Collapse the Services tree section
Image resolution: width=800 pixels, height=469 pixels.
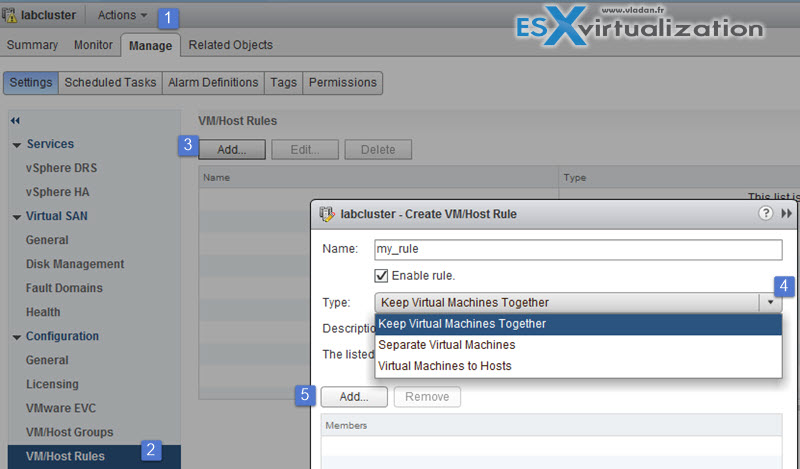17,145
